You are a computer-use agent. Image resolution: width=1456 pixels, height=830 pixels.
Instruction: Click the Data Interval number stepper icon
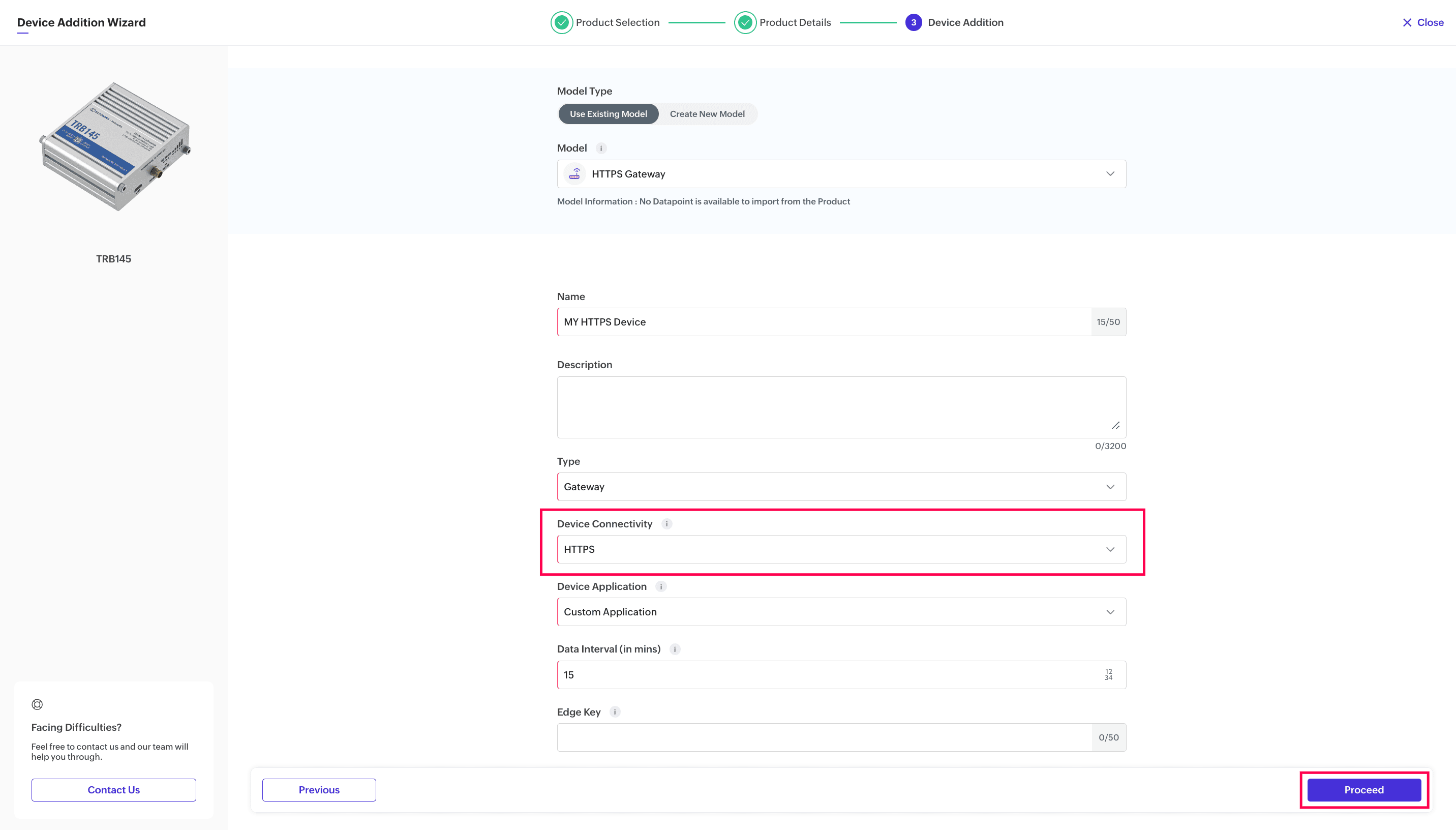[x=1108, y=675]
